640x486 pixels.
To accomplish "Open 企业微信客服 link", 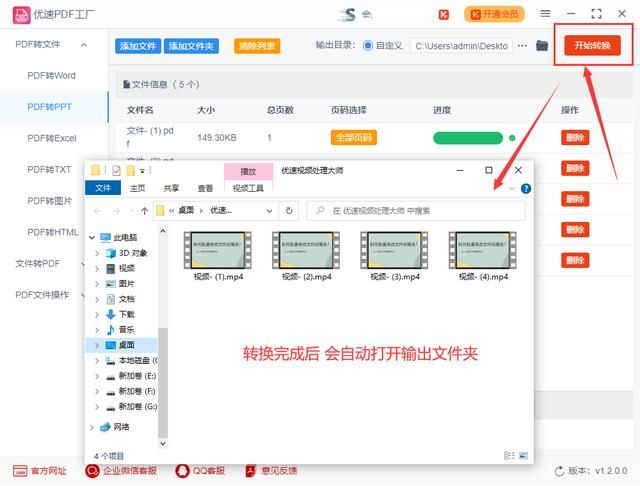I will [x=121, y=471].
